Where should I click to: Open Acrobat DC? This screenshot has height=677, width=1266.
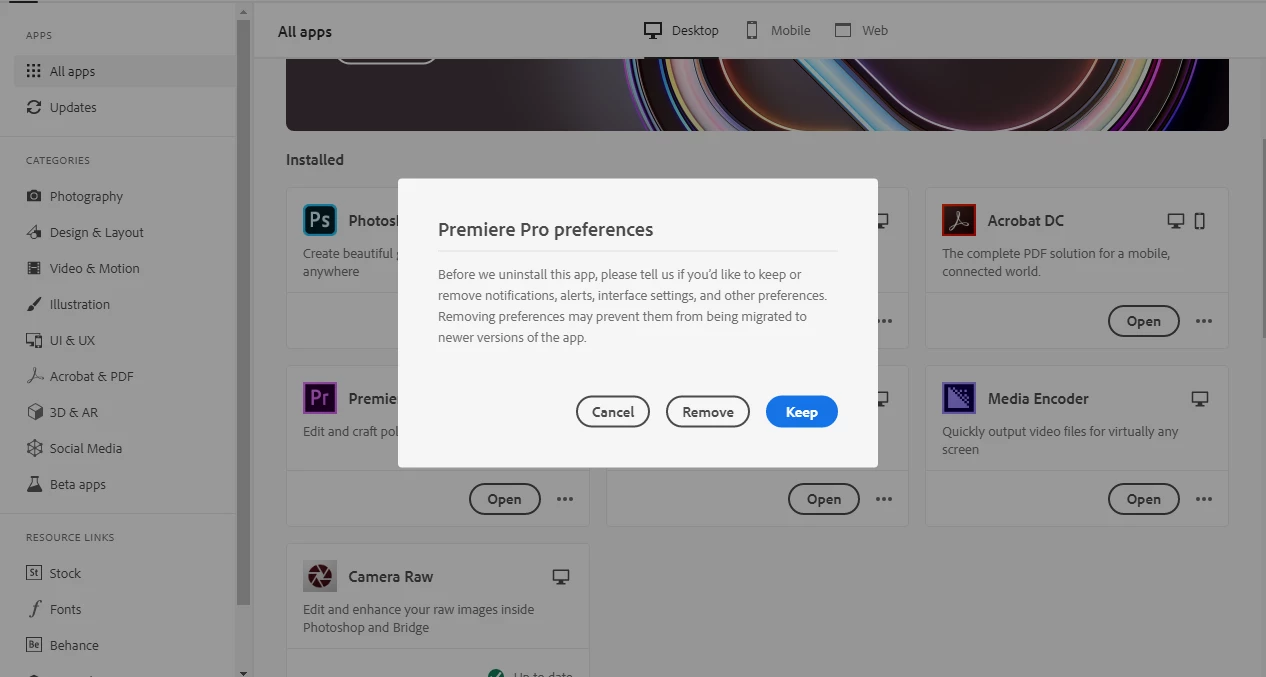tap(1144, 321)
